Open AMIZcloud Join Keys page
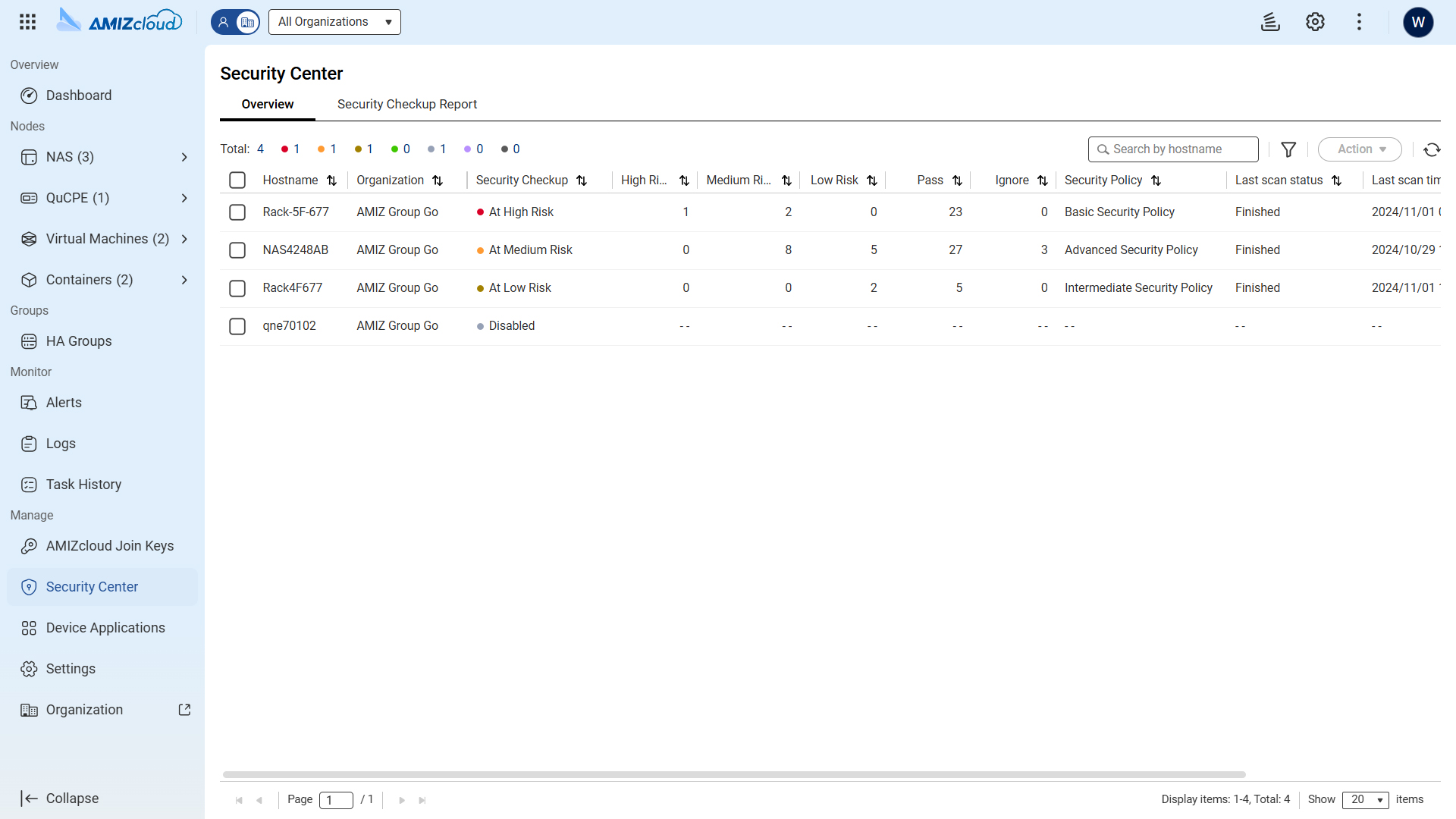 tap(109, 546)
